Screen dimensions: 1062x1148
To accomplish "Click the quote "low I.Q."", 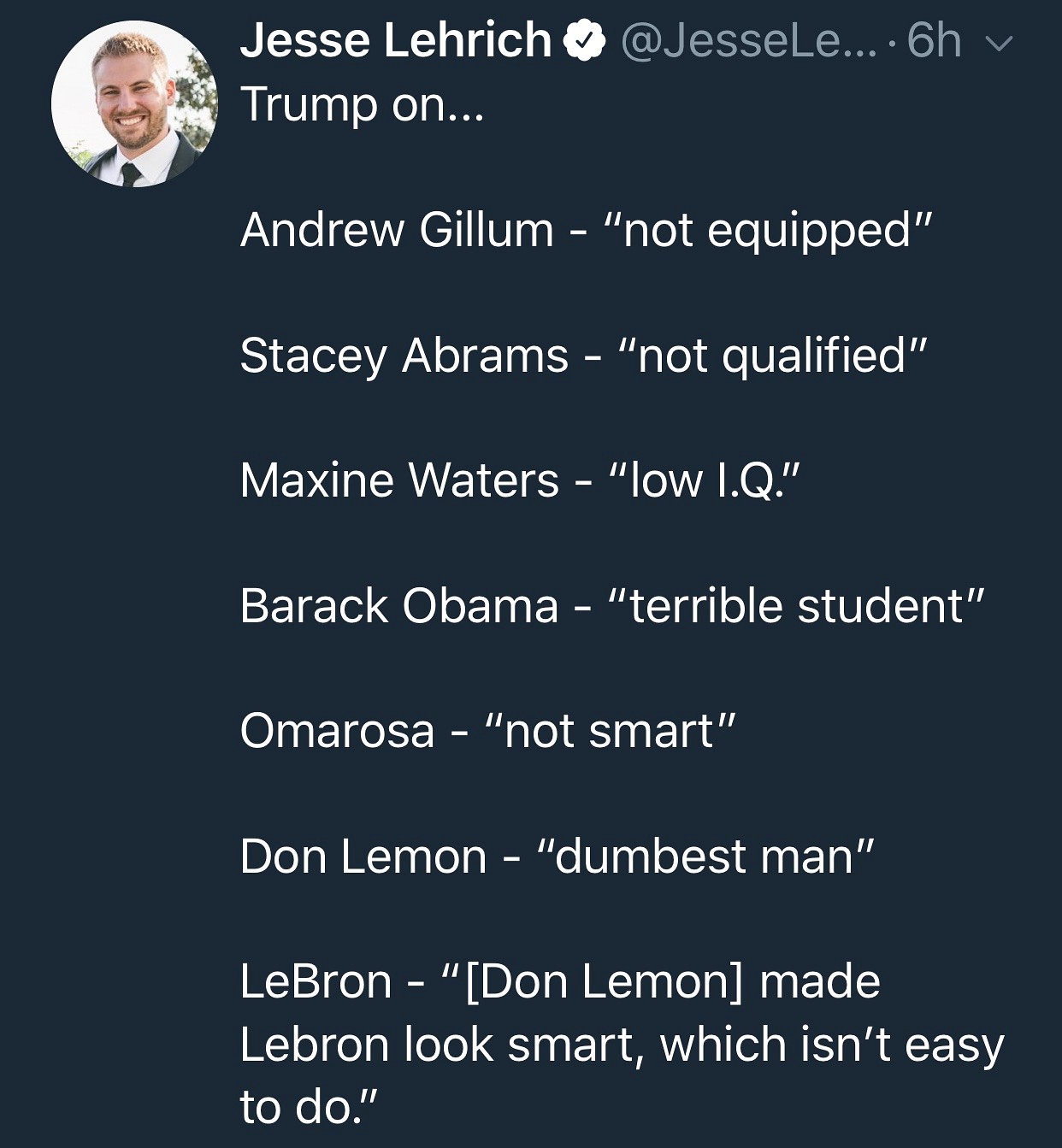I will (x=703, y=480).
